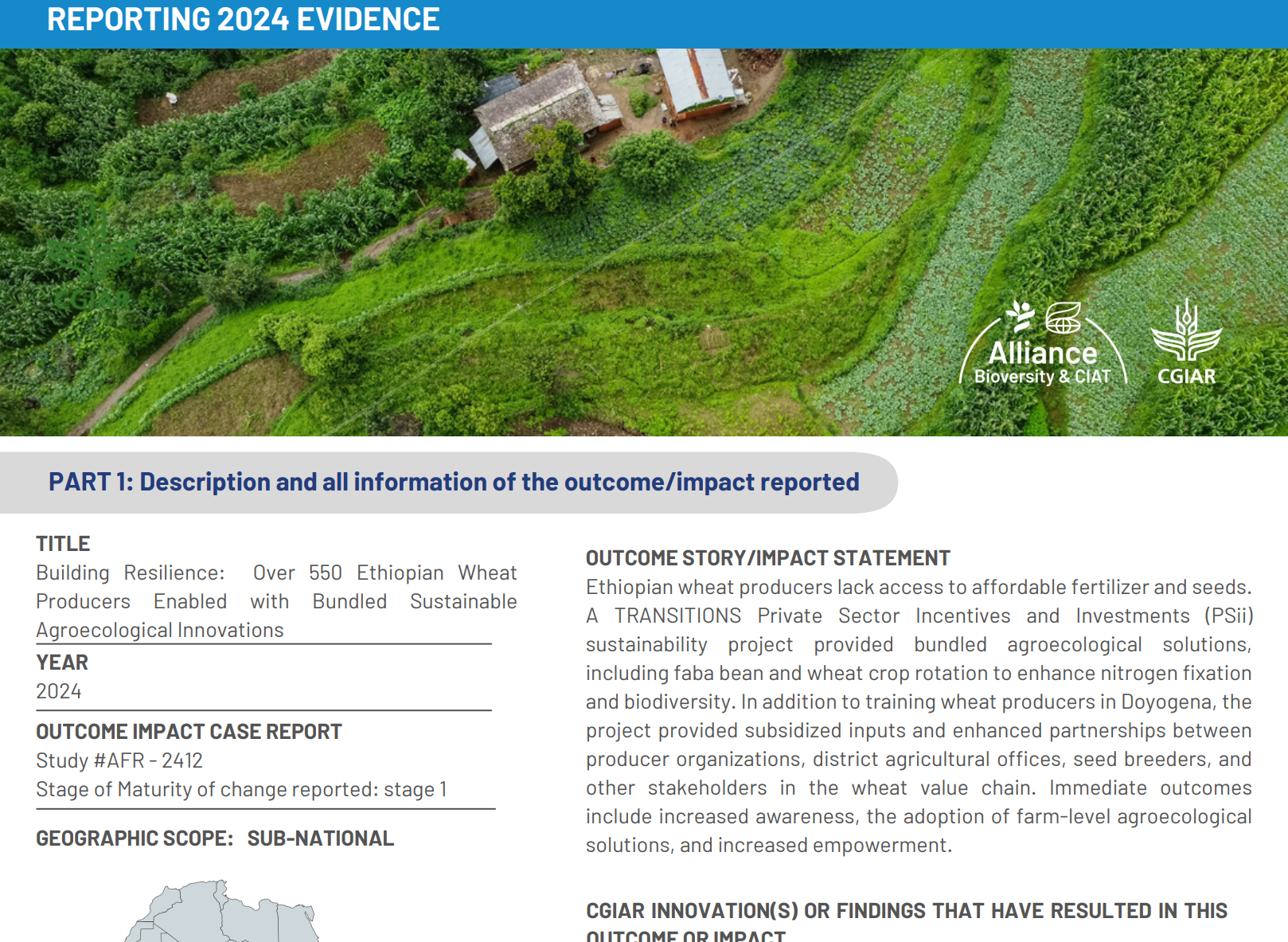Click the Study #AFR - 2412 text

pyautogui.click(x=119, y=760)
